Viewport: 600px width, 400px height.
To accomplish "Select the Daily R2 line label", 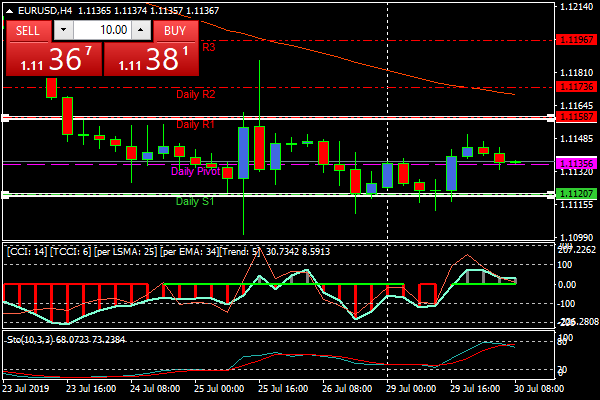I will 195,94.
